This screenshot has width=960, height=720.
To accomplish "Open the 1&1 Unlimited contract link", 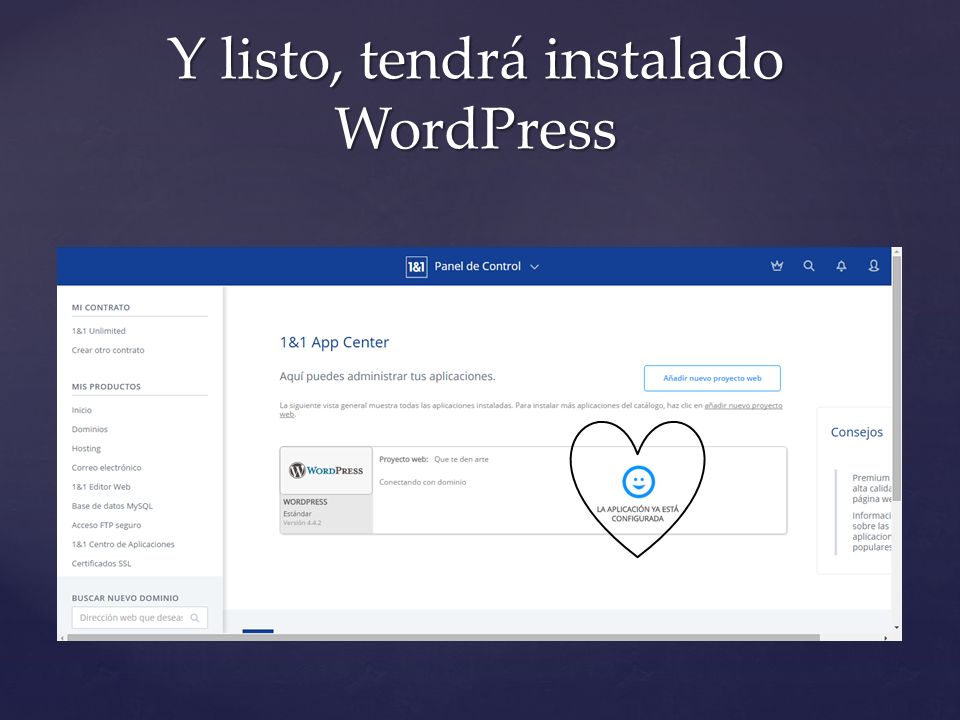I will [x=99, y=331].
